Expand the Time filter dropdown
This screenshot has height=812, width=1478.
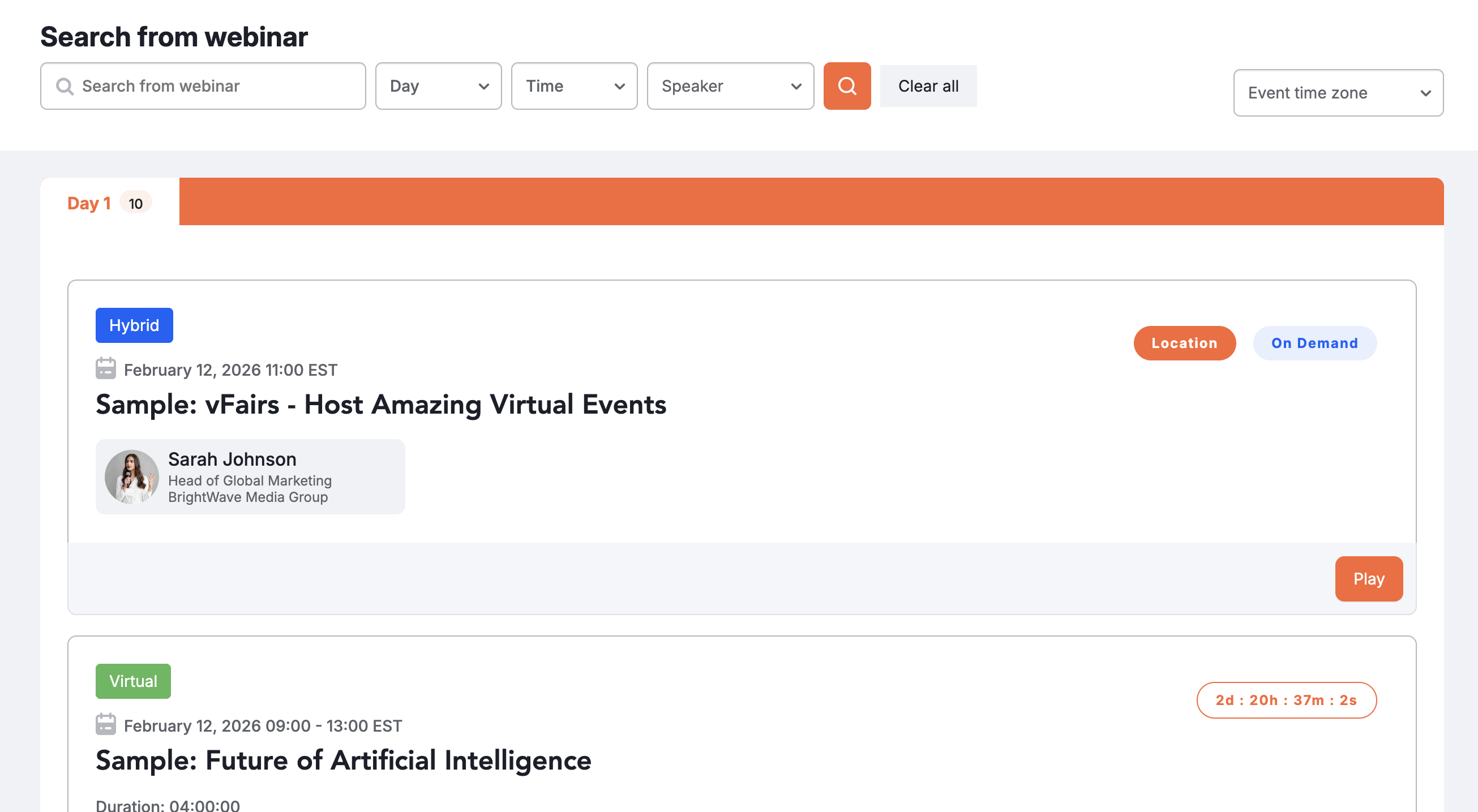tap(574, 86)
